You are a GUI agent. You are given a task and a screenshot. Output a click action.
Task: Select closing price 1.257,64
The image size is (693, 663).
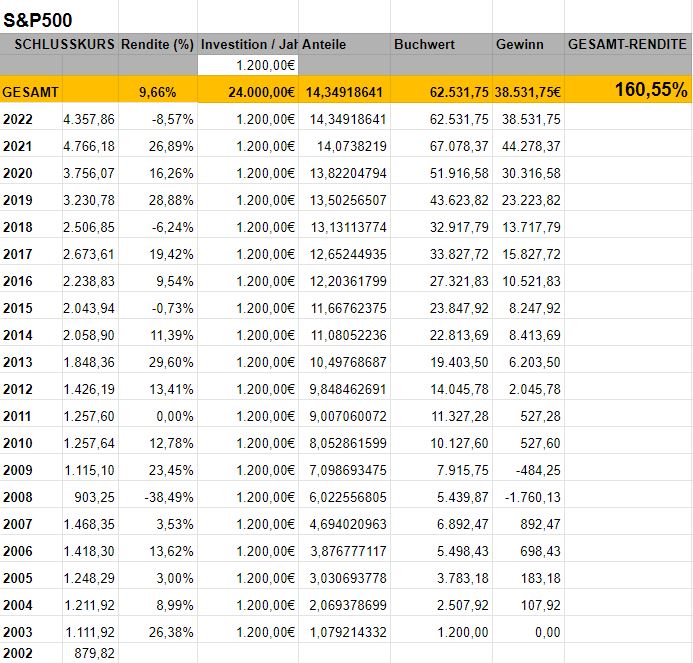(89, 443)
